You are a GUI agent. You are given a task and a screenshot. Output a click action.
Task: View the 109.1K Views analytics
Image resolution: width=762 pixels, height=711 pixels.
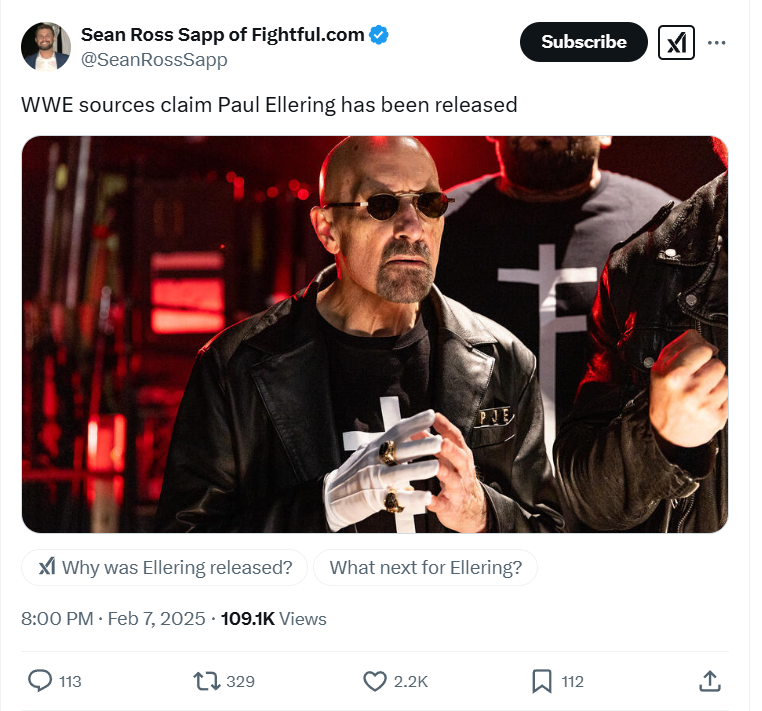[273, 619]
